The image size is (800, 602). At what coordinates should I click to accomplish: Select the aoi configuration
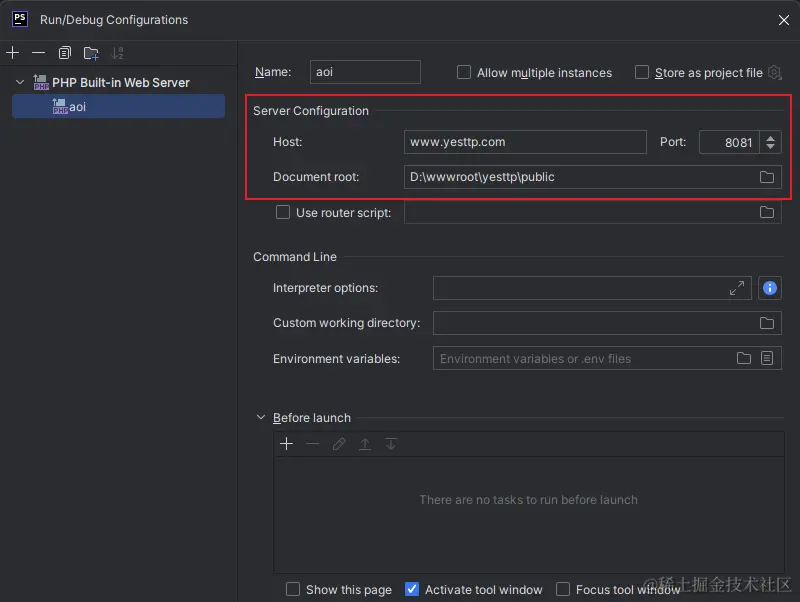(x=118, y=106)
